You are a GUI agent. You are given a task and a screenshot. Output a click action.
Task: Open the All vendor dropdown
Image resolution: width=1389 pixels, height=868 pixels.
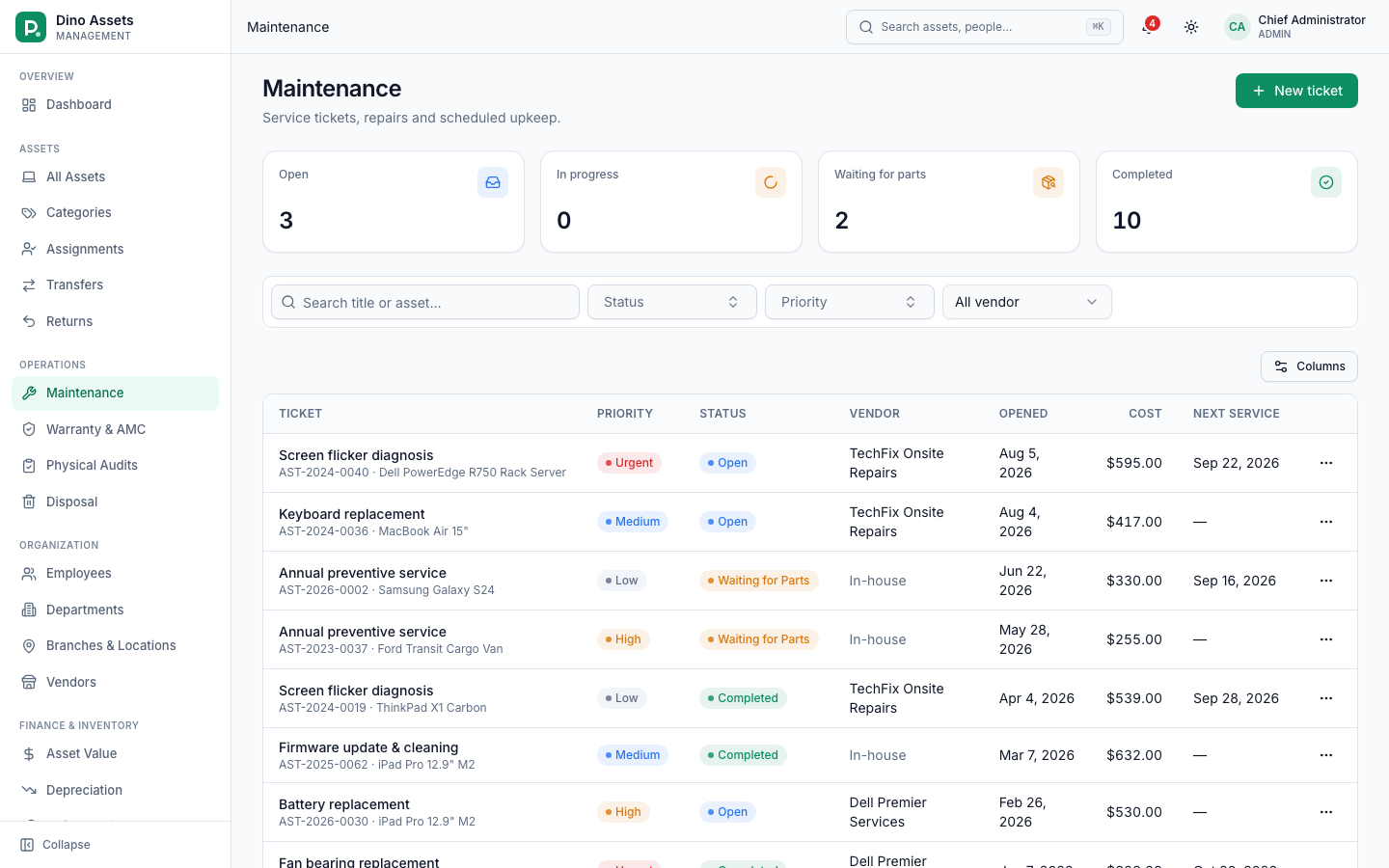coord(1027,302)
